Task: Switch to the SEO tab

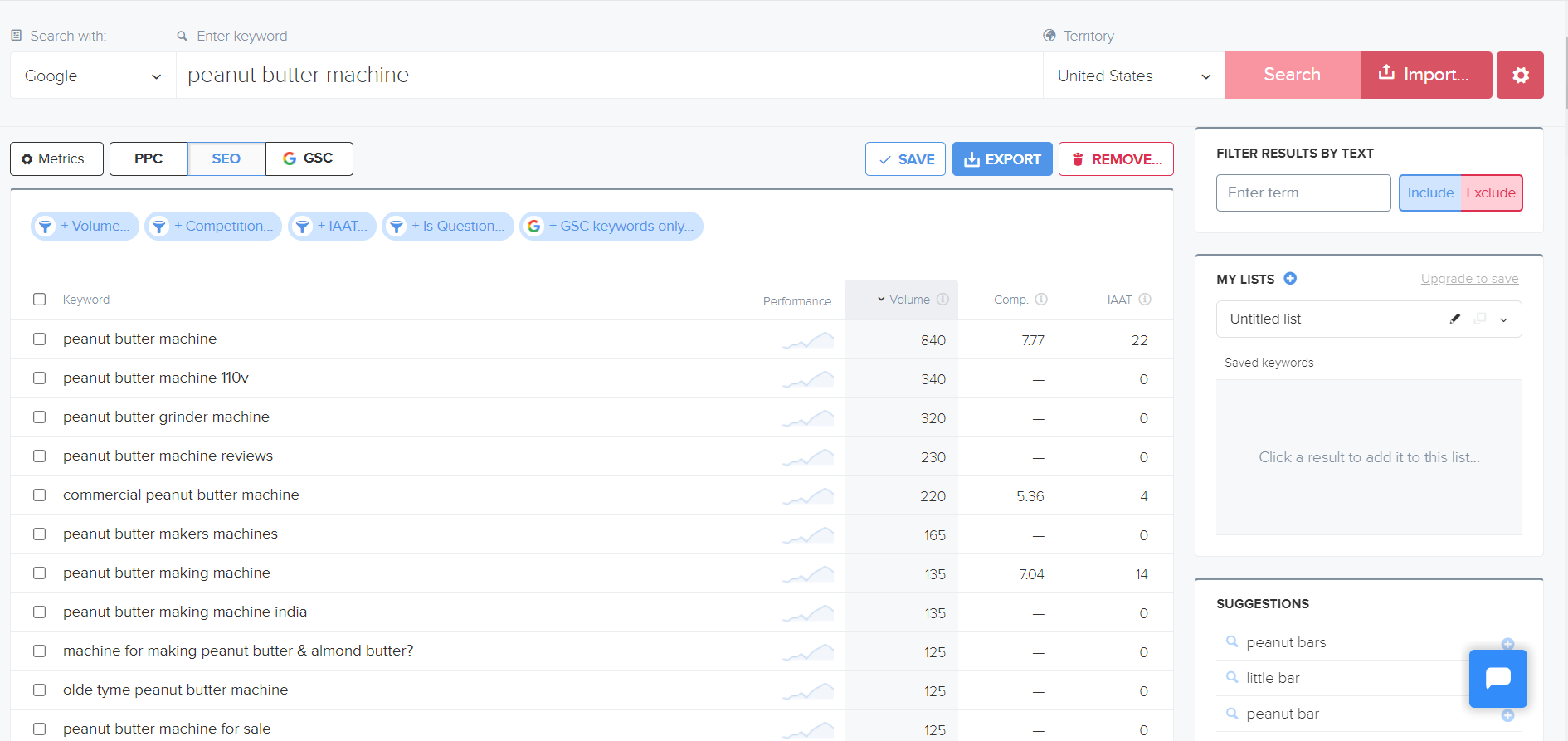Action: click(226, 158)
